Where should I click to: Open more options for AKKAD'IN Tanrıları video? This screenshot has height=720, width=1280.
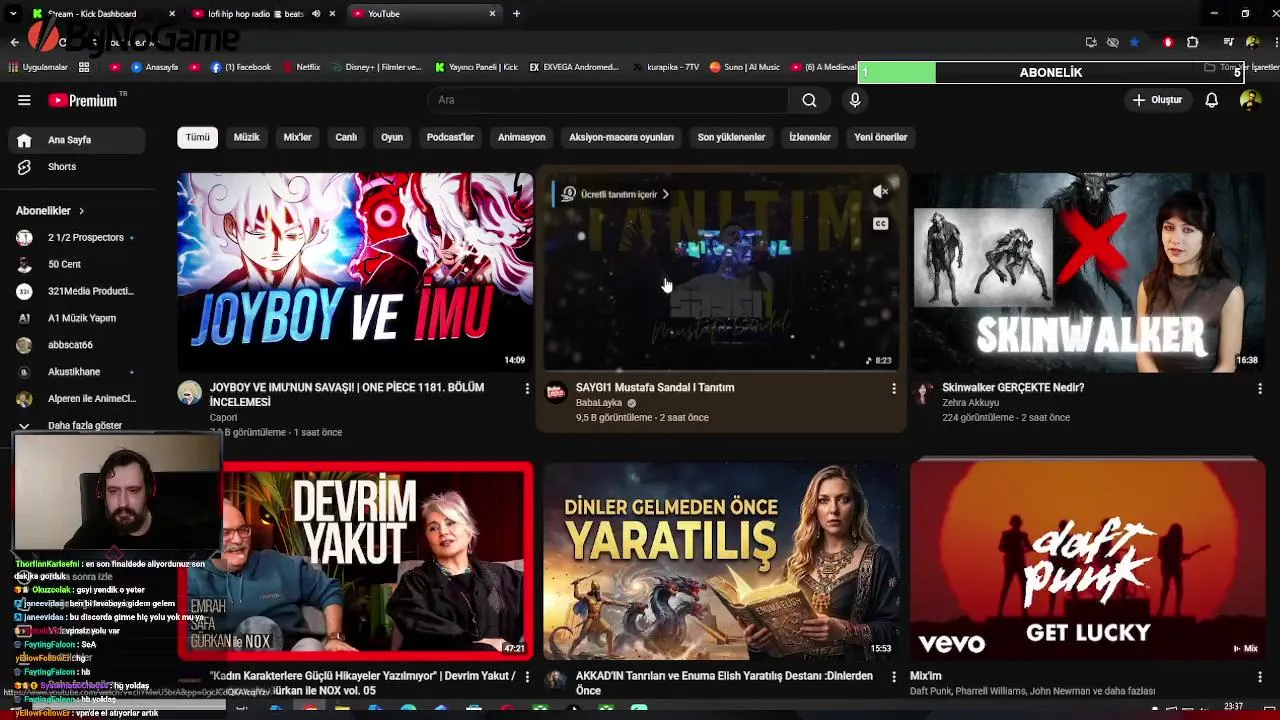coord(893,677)
